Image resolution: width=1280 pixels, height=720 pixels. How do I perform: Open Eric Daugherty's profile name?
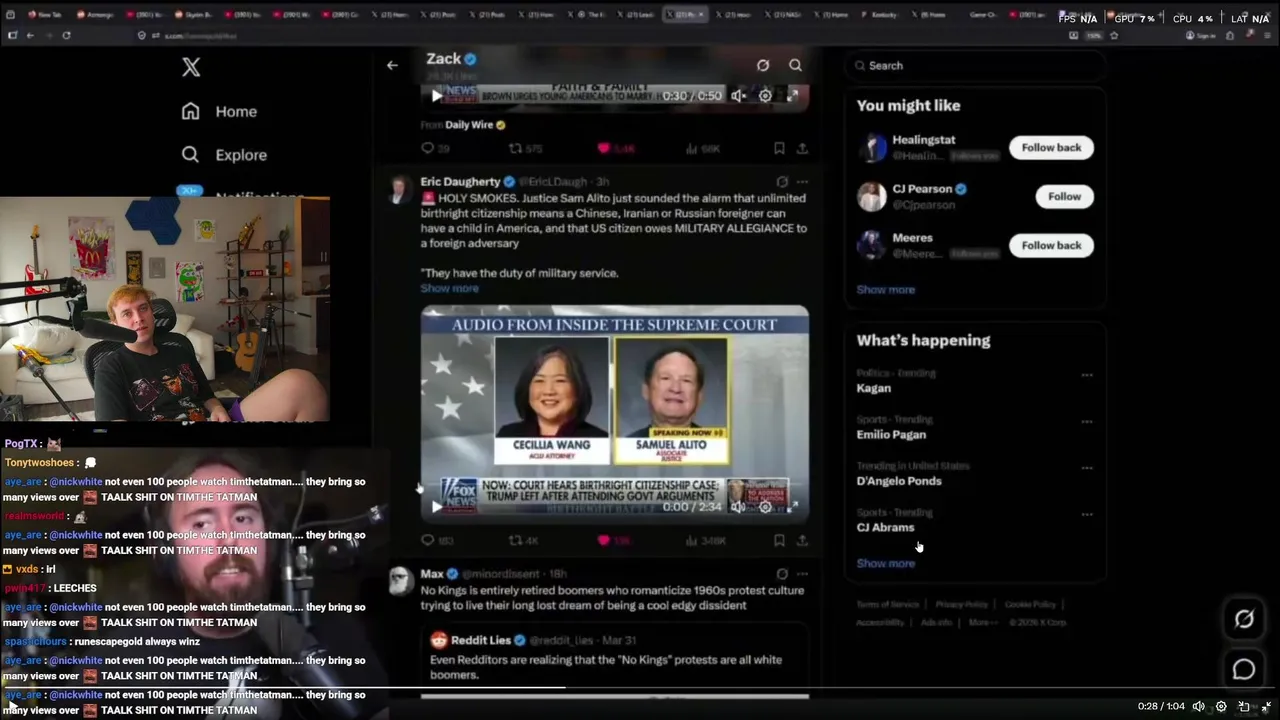[x=460, y=182]
